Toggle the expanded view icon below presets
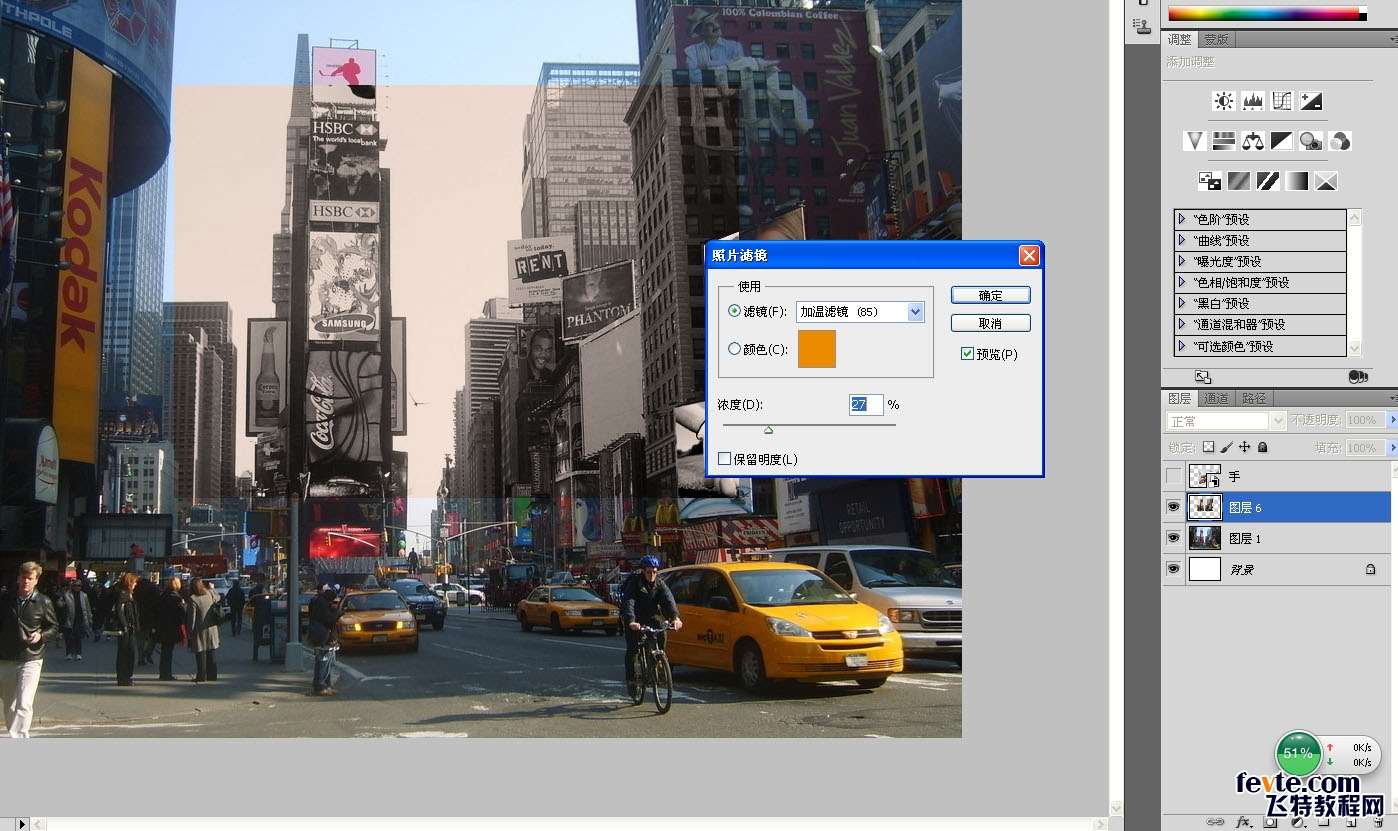Screen dimensions: 1398x831 pyautogui.click(x=1203, y=377)
